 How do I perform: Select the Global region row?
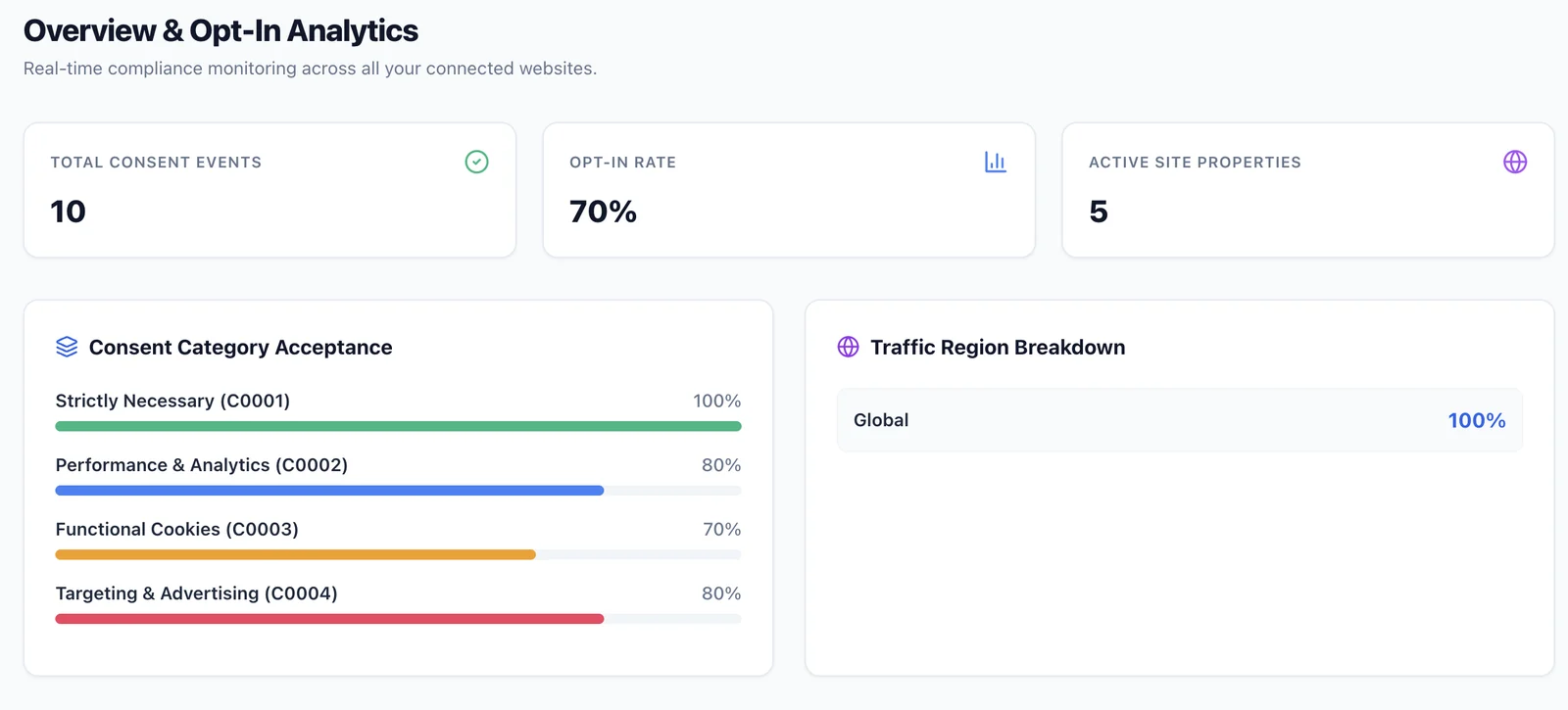click(1180, 420)
